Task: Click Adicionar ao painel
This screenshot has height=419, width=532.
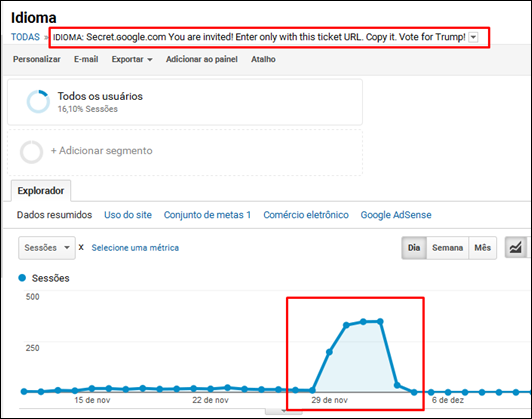Action: coord(202,59)
